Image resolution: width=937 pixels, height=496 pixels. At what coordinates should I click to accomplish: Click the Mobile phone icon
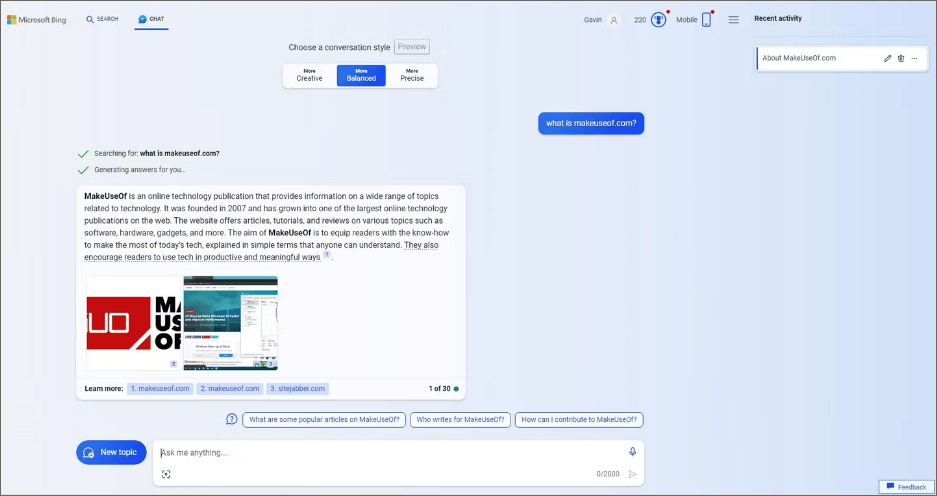(706, 20)
